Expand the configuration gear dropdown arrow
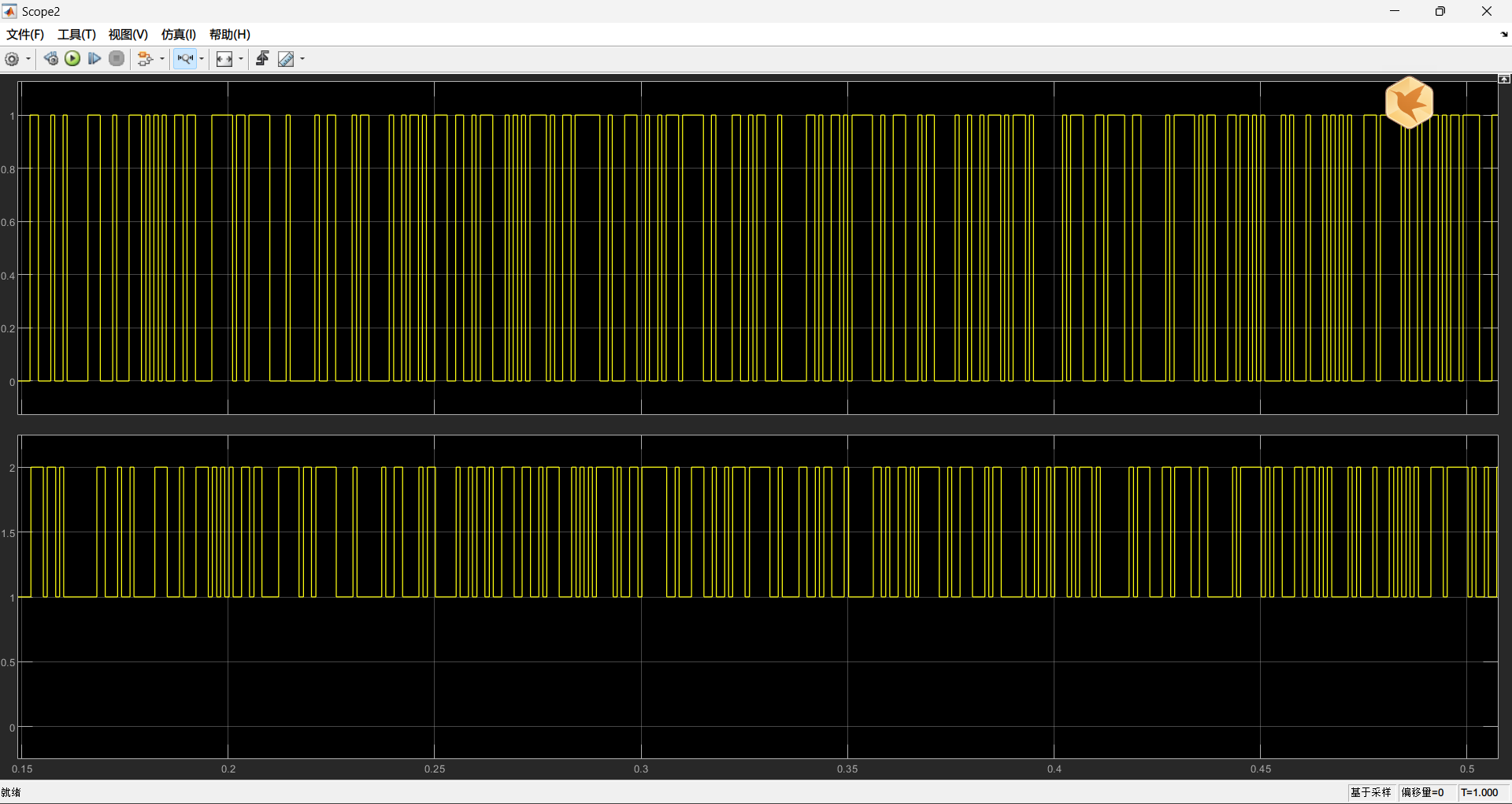 point(28,59)
